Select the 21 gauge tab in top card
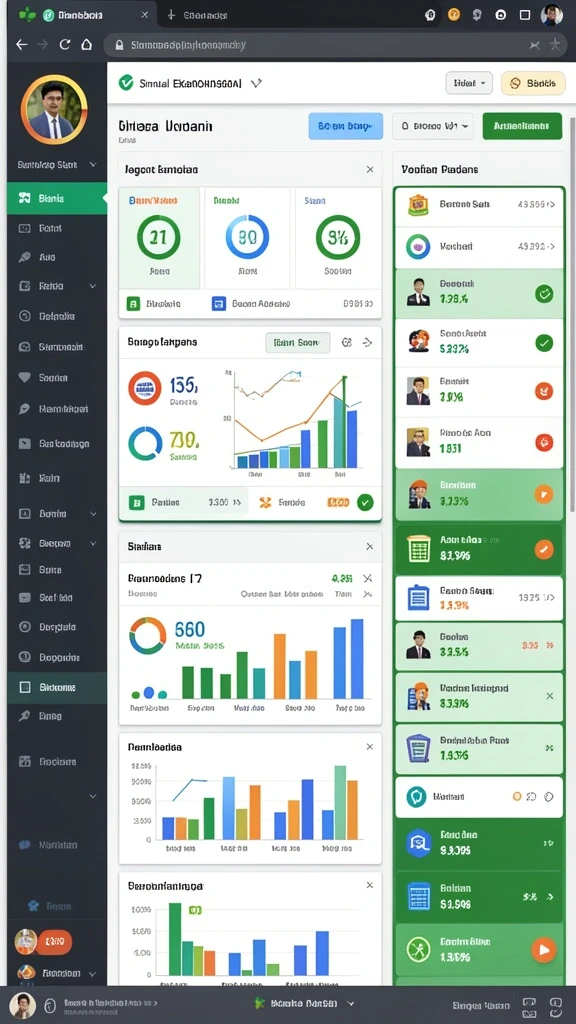This screenshot has width=576, height=1024. [x=159, y=238]
